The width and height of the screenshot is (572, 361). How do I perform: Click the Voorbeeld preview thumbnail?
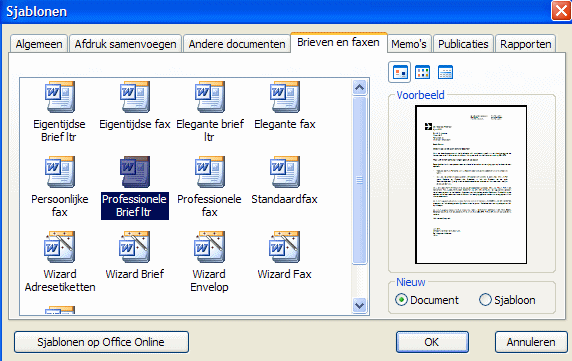[471, 185]
